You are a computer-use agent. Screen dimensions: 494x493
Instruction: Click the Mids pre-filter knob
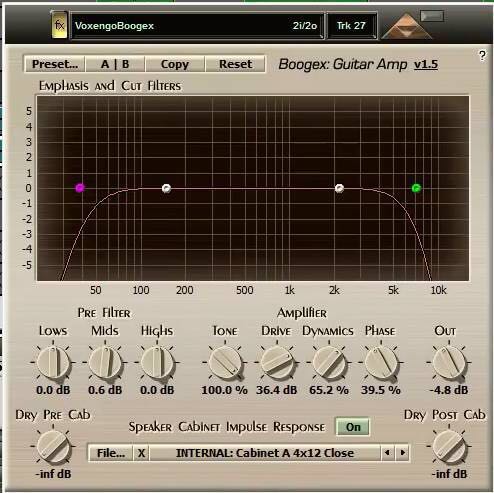[x=105, y=363]
